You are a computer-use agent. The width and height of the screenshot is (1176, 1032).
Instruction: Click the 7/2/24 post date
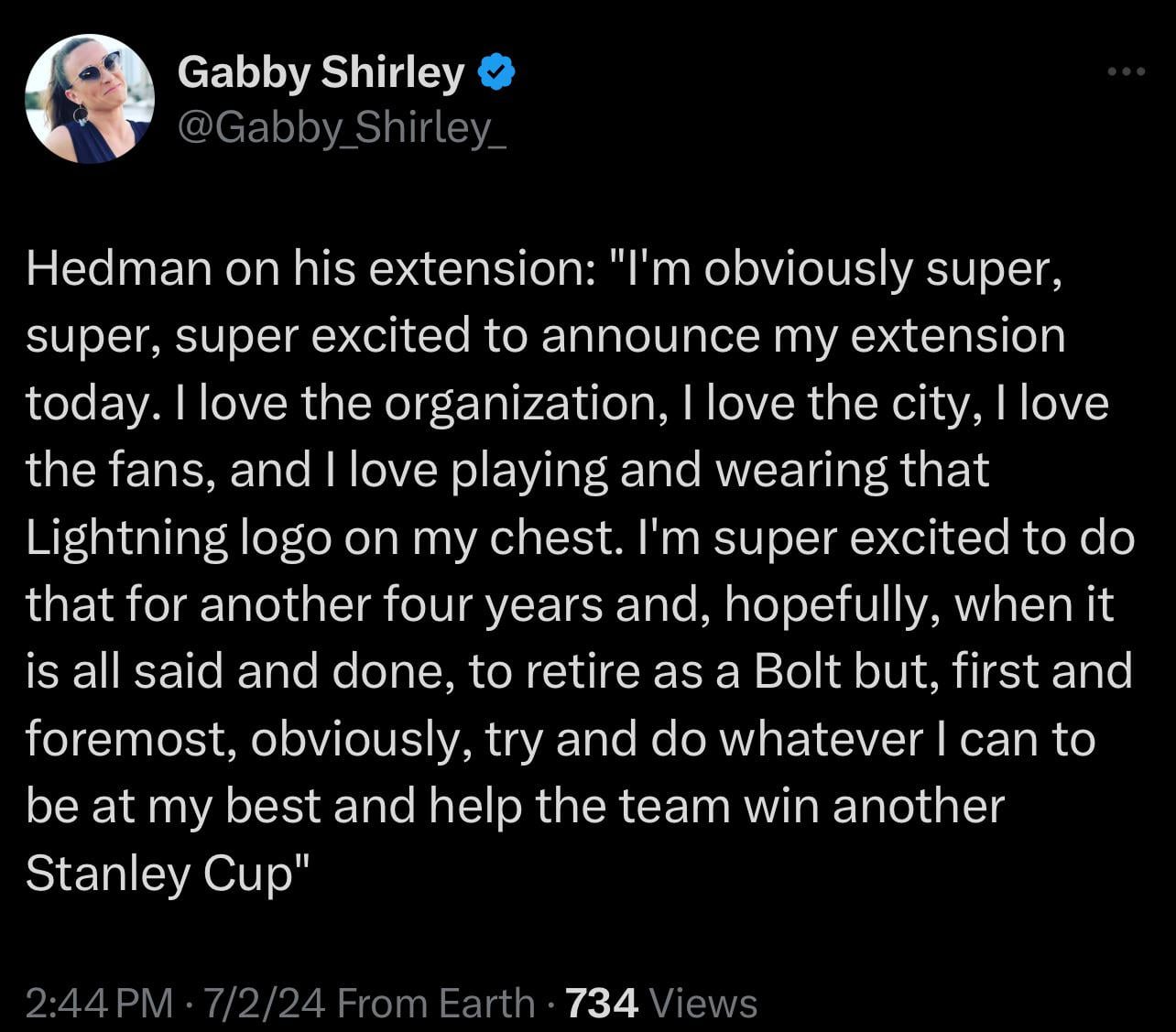tap(266, 1003)
